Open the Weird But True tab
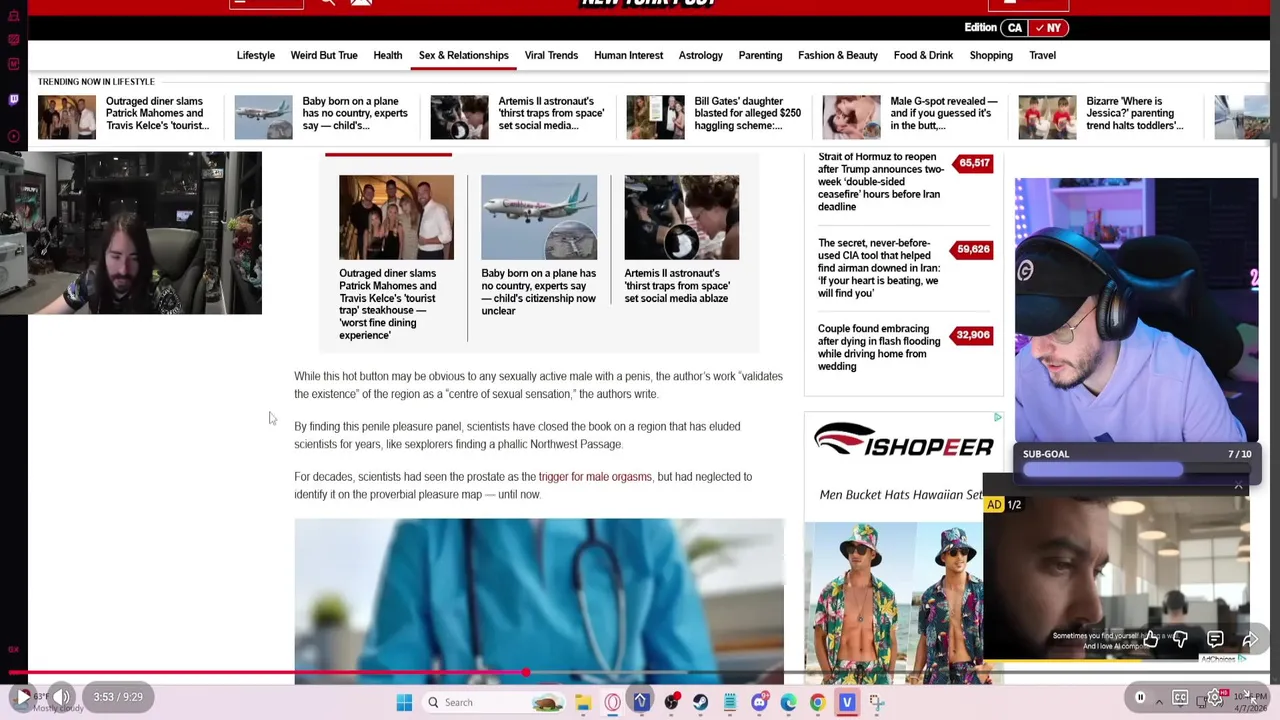 pos(324,55)
